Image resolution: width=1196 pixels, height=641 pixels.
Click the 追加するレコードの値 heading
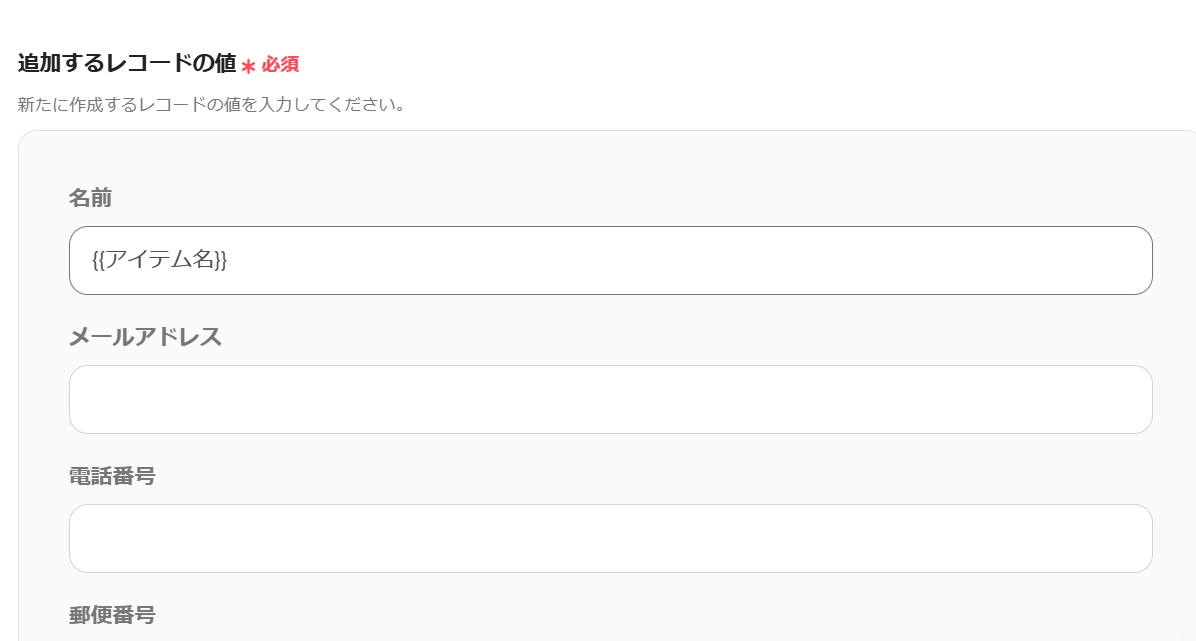click(126, 63)
